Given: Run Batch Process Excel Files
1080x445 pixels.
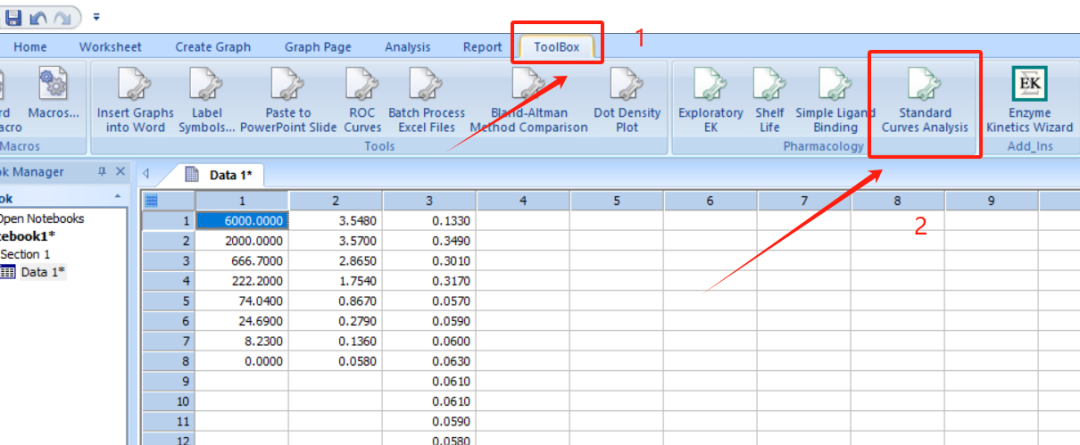Looking at the screenshot, I should pos(426,100).
